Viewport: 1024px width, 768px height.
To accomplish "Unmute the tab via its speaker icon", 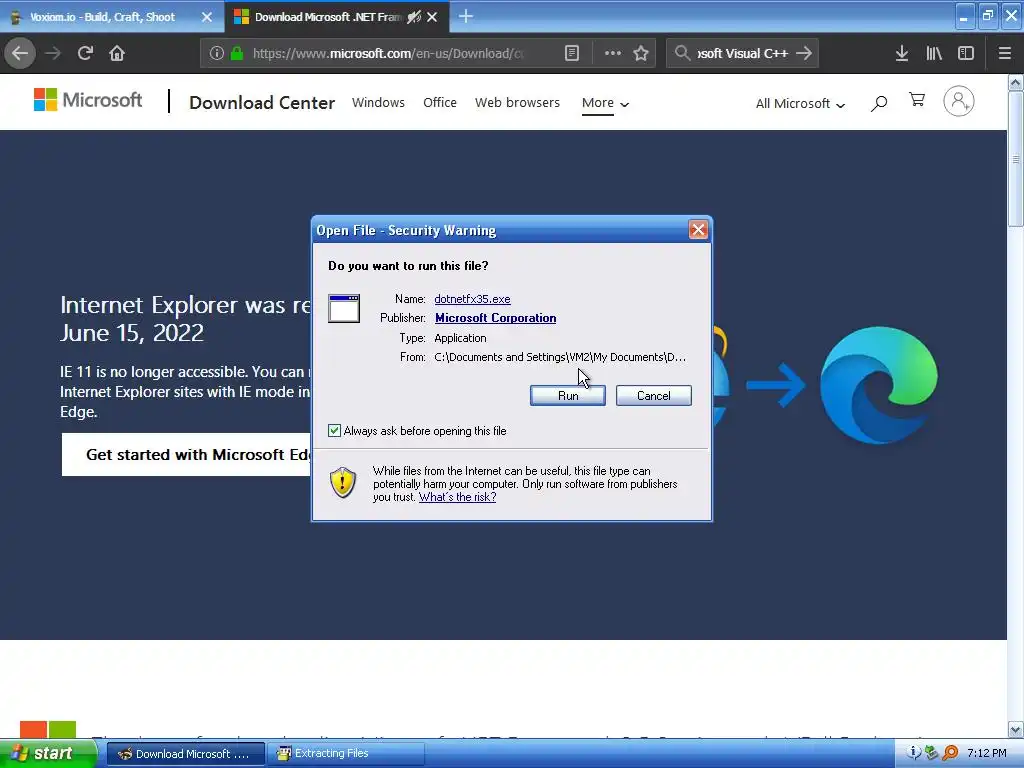I will click(x=413, y=17).
